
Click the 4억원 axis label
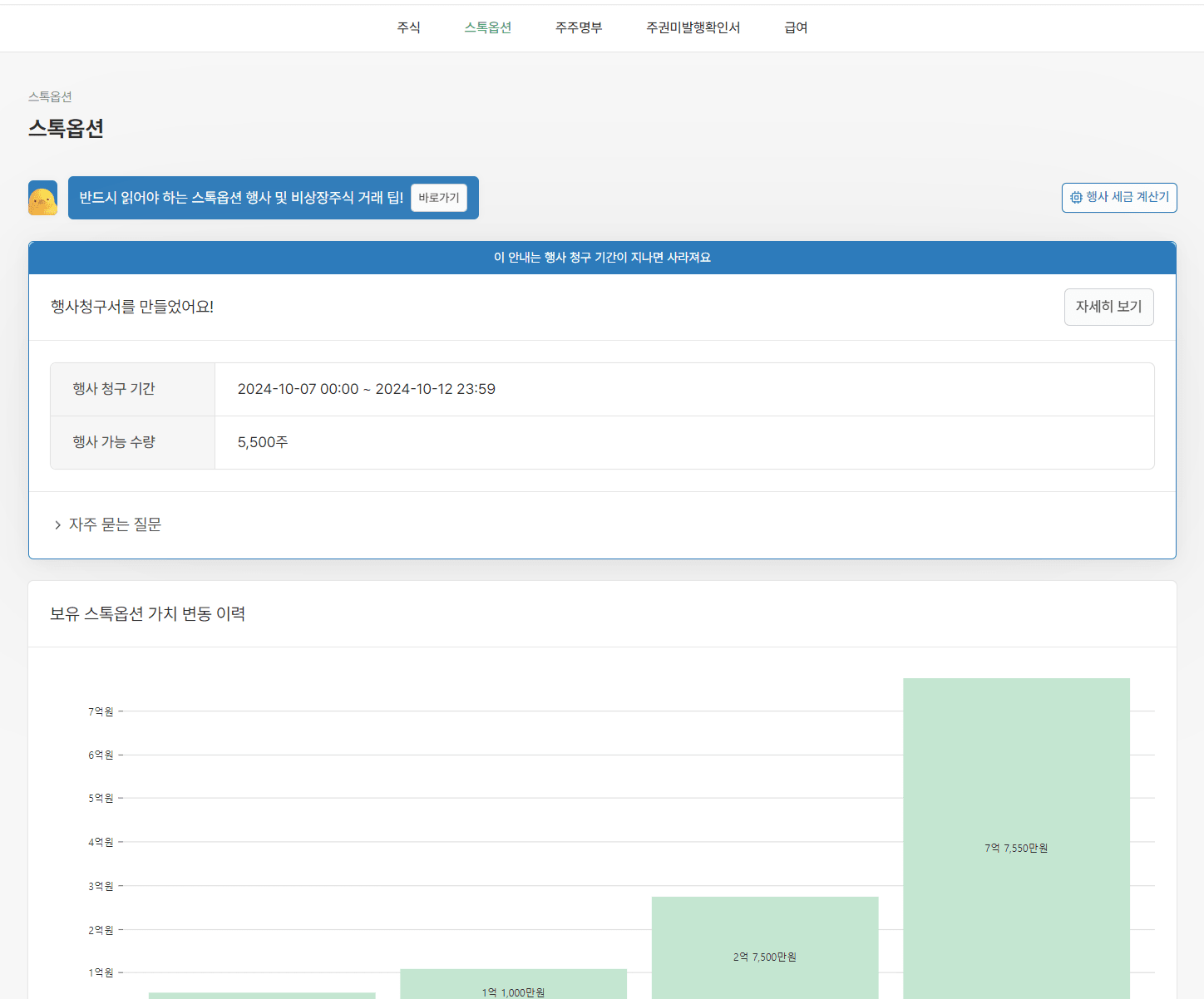[x=101, y=842]
